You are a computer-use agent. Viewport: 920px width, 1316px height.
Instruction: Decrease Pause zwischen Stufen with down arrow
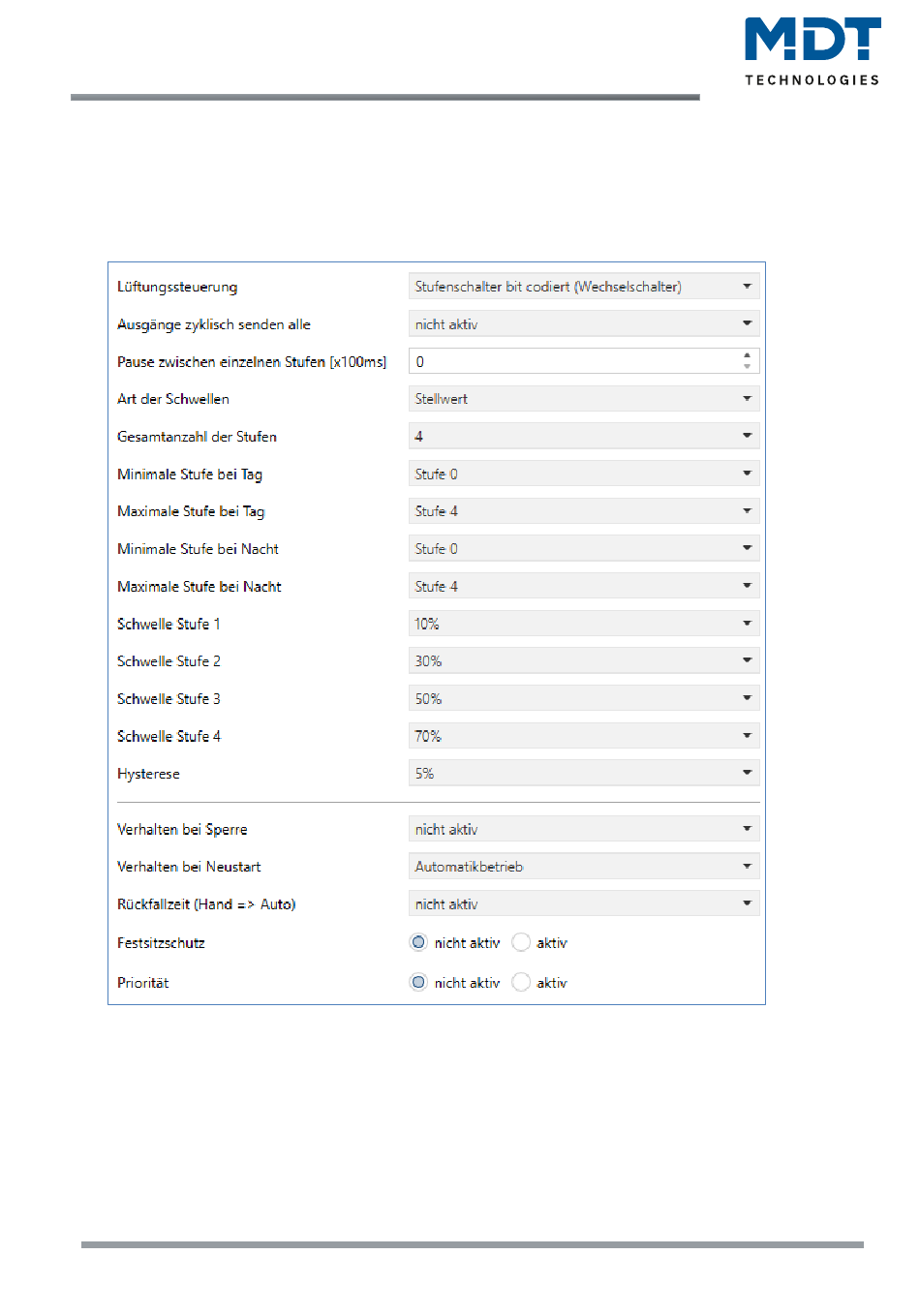747,367
